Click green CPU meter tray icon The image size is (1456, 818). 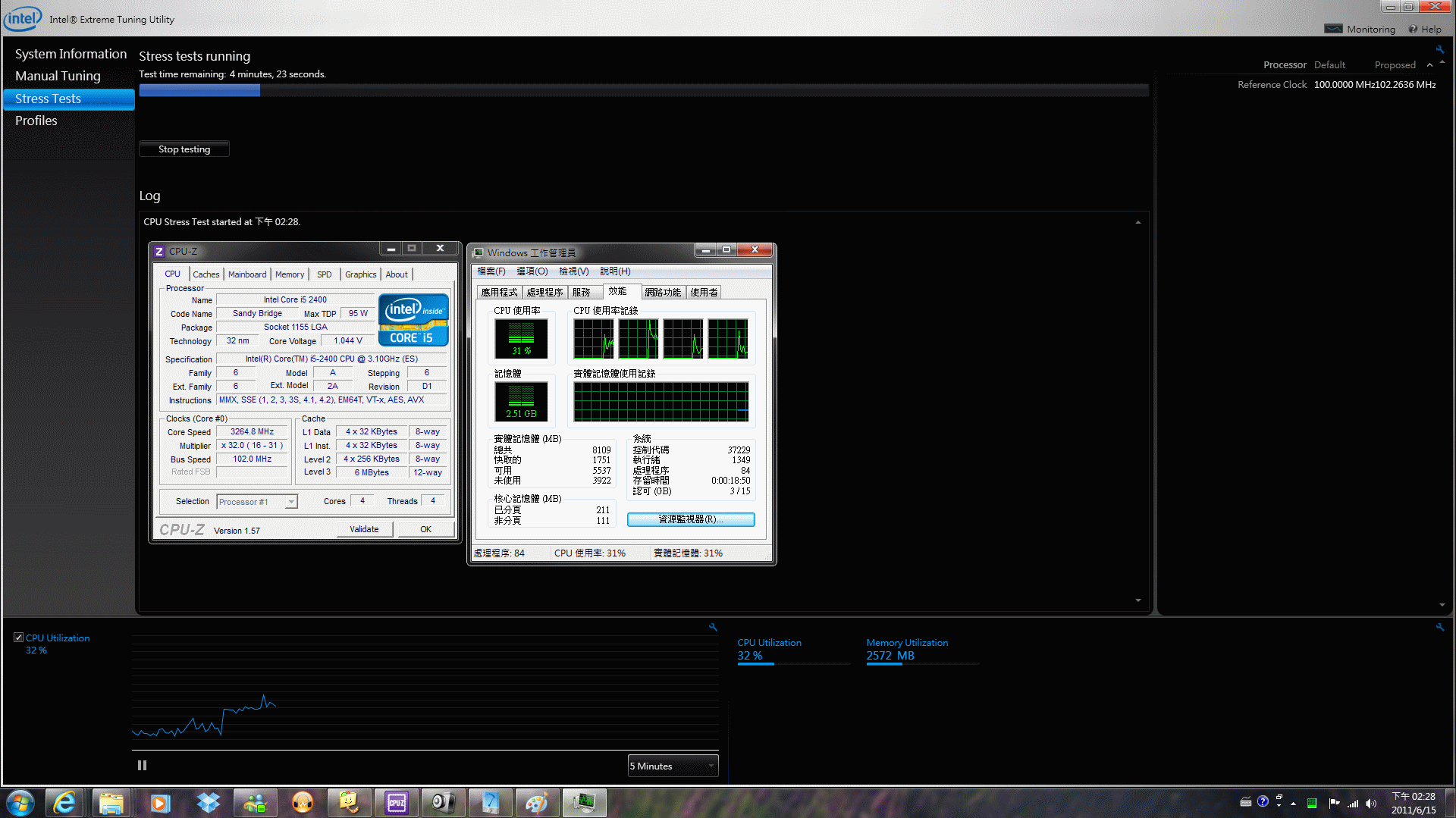pyautogui.click(x=1312, y=804)
